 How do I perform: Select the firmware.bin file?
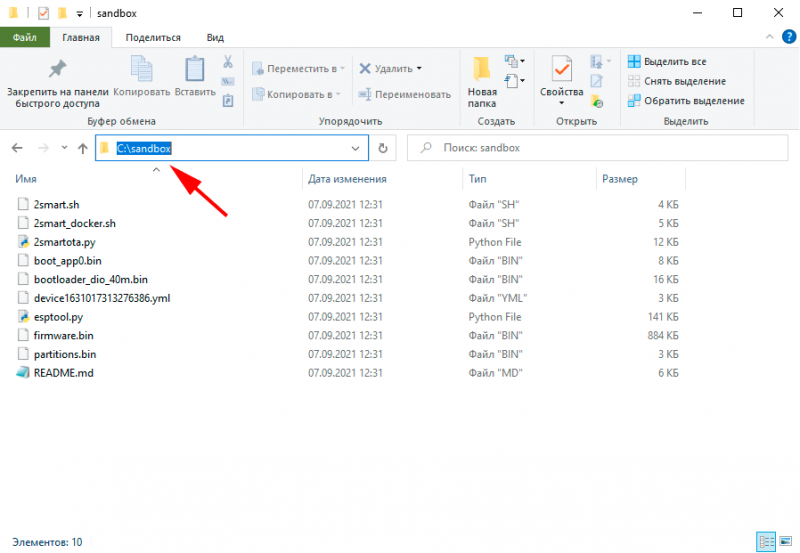click(63, 335)
